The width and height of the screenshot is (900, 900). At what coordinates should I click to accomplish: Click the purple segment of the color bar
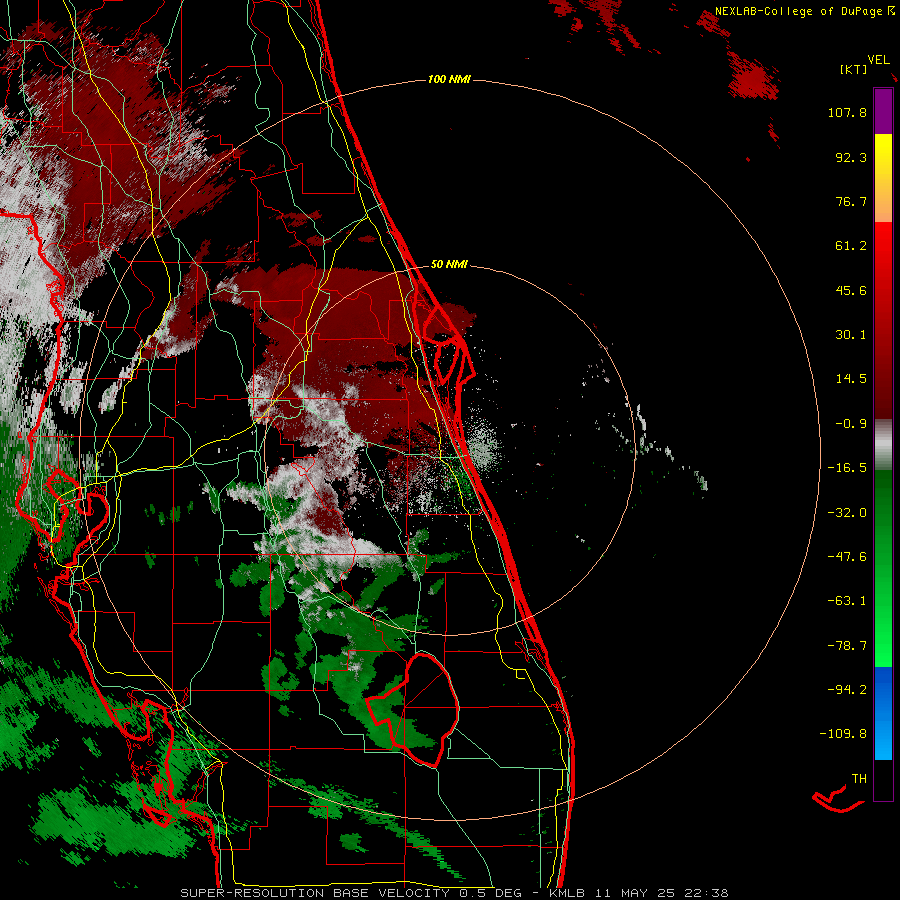point(883,111)
